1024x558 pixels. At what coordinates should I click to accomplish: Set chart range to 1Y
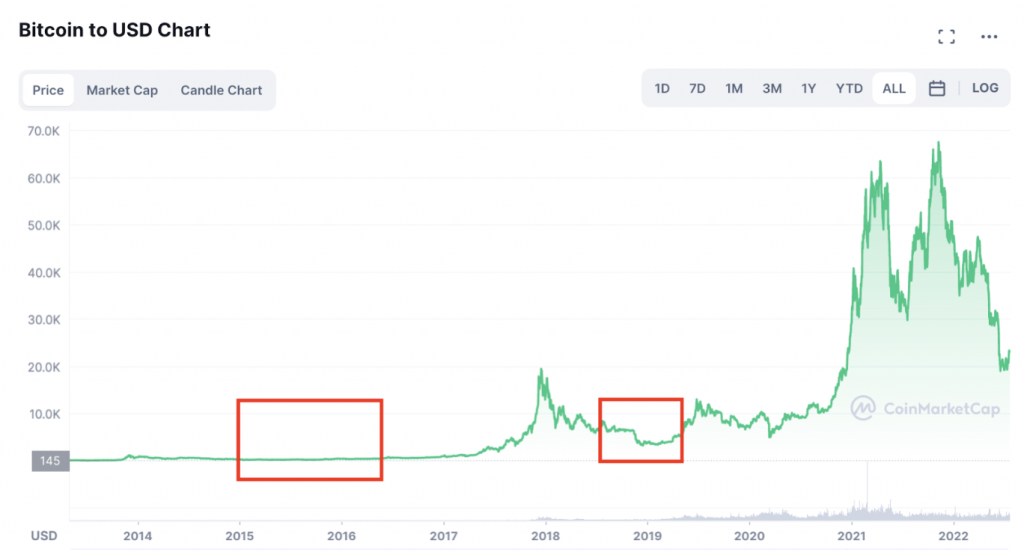point(809,89)
